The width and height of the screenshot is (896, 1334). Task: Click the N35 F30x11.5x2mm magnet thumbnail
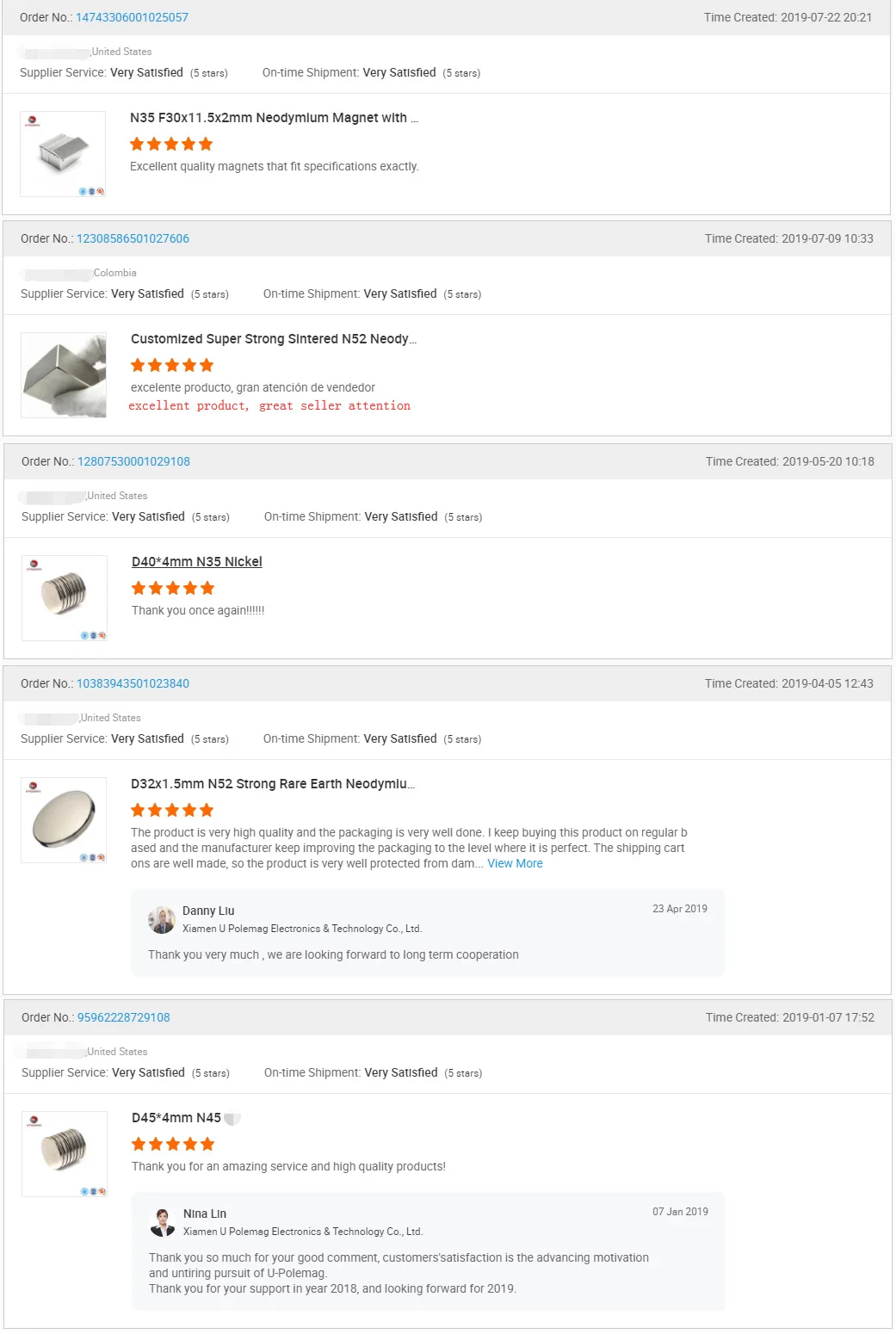tap(63, 154)
